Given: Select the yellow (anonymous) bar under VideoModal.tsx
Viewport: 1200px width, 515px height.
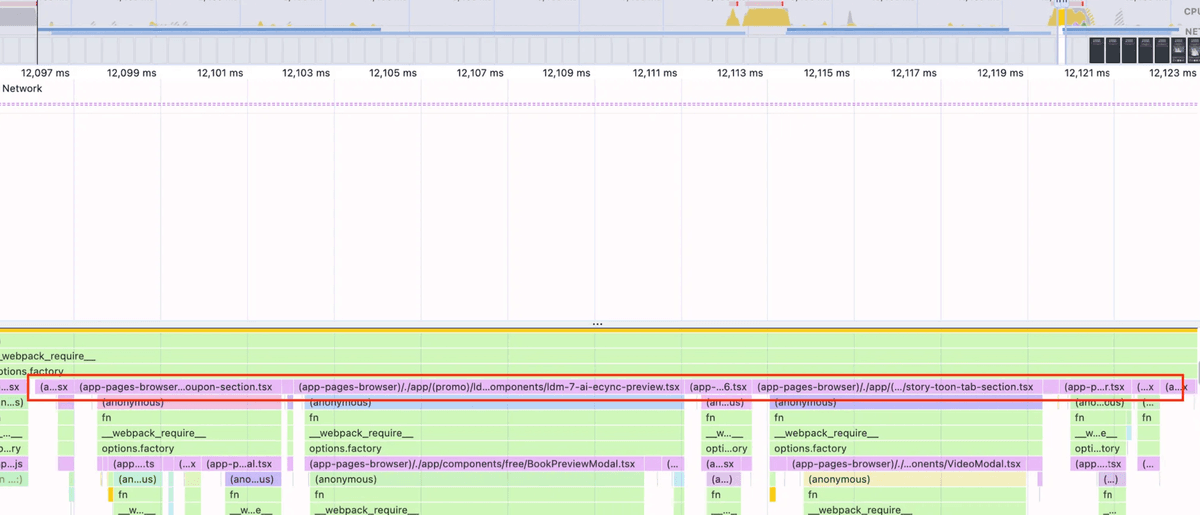Looking at the screenshot, I should tap(915, 480).
